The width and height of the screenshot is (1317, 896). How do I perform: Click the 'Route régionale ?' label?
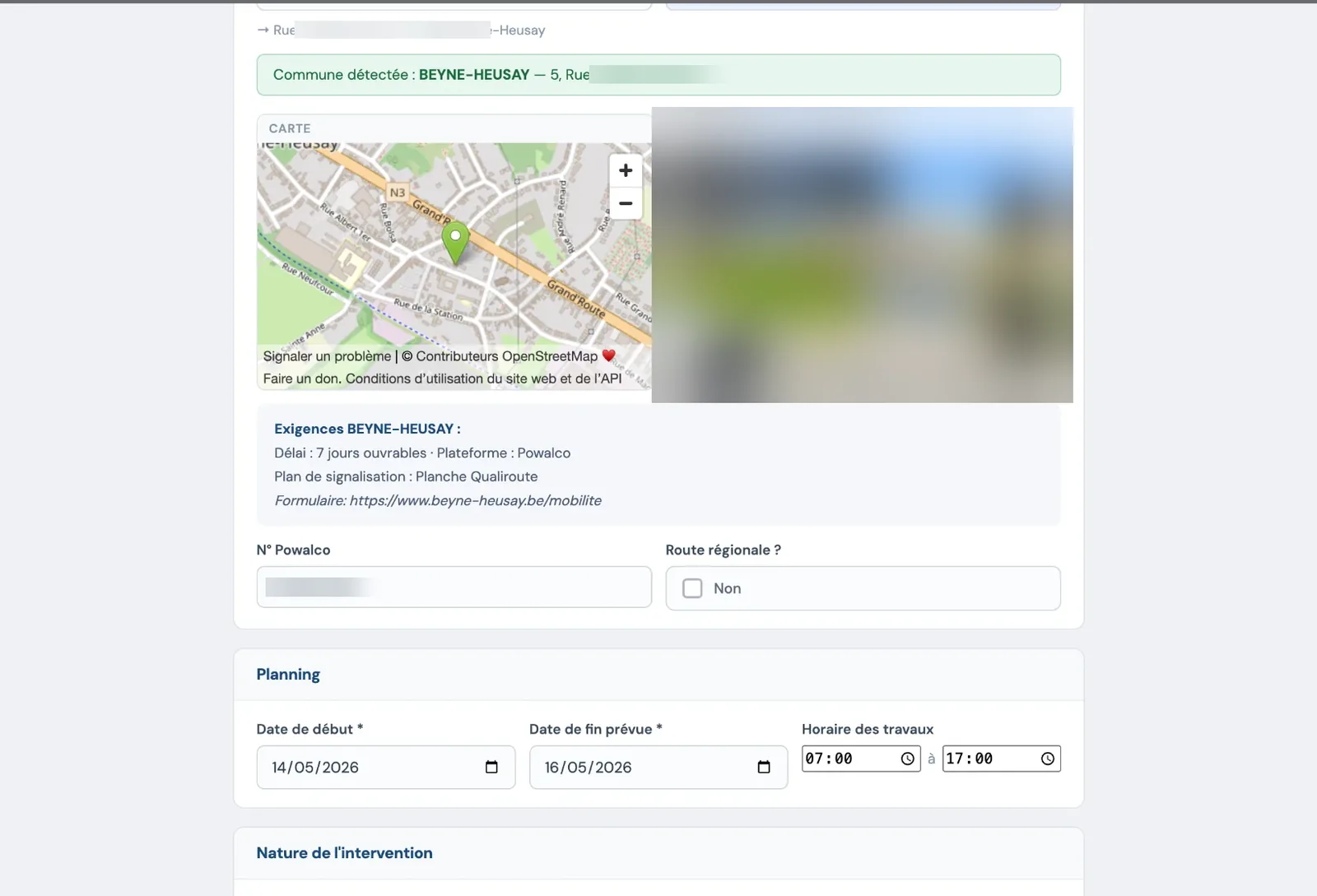pos(724,550)
